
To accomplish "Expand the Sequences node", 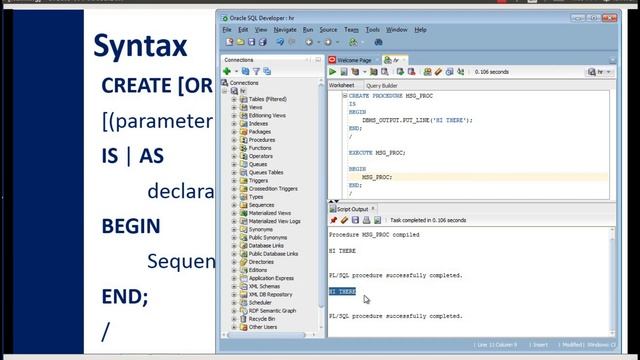I will coord(234,205).
